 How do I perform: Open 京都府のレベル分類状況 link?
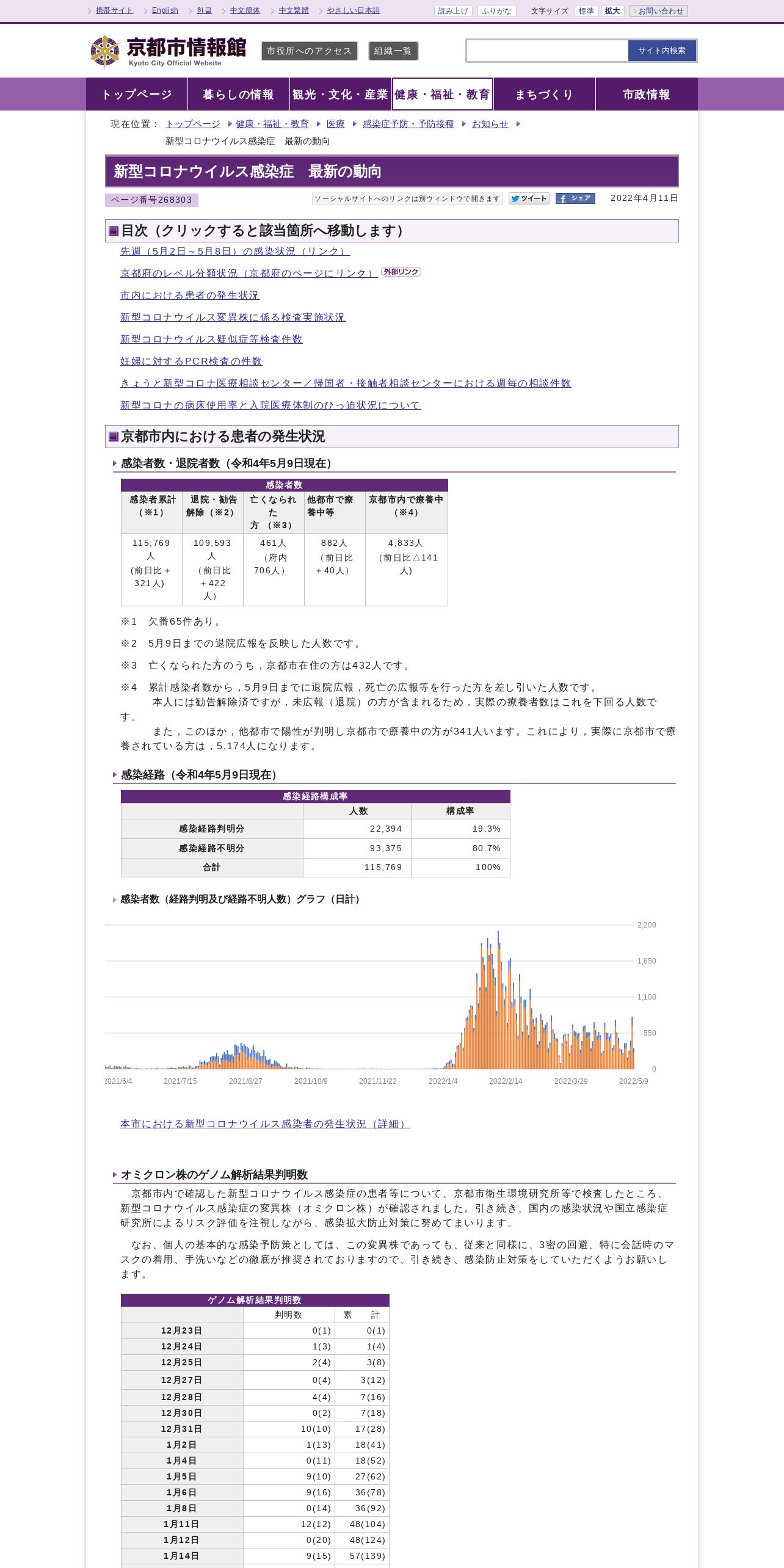click(249, 274)
